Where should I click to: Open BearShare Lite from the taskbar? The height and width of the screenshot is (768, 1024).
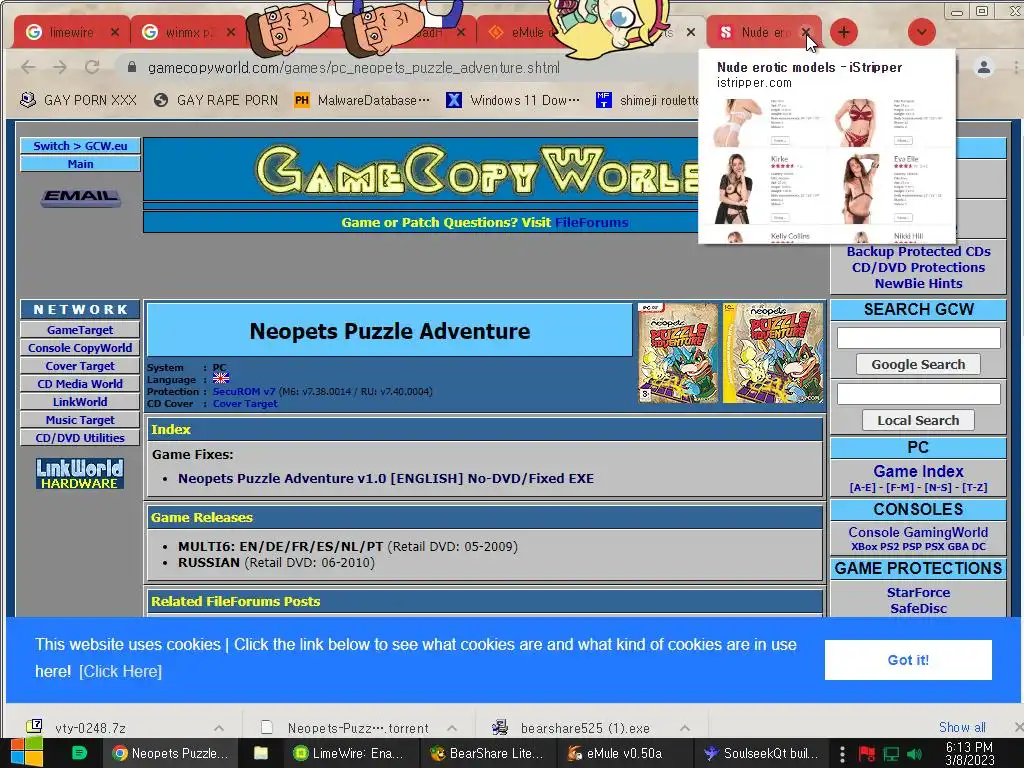[x=486, y=753]
